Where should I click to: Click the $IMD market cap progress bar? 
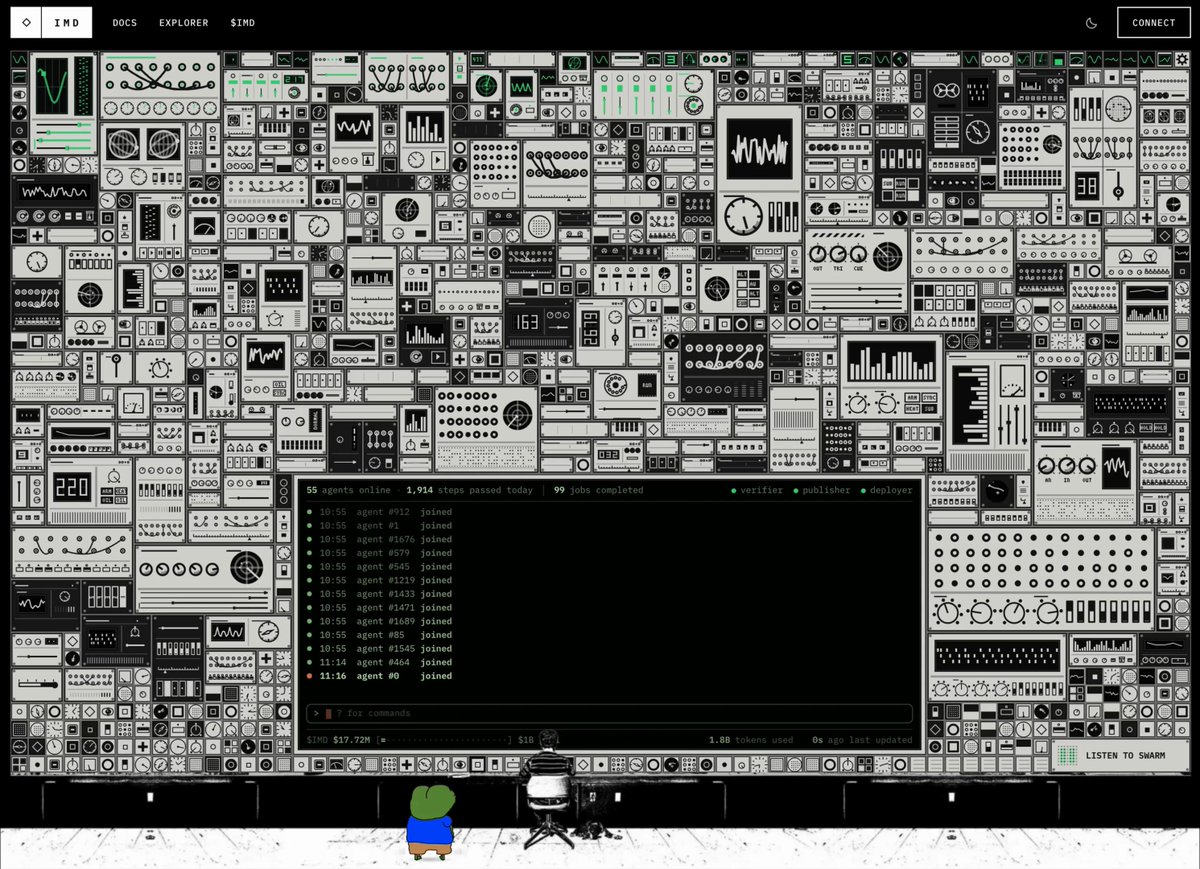coord(444,740)
